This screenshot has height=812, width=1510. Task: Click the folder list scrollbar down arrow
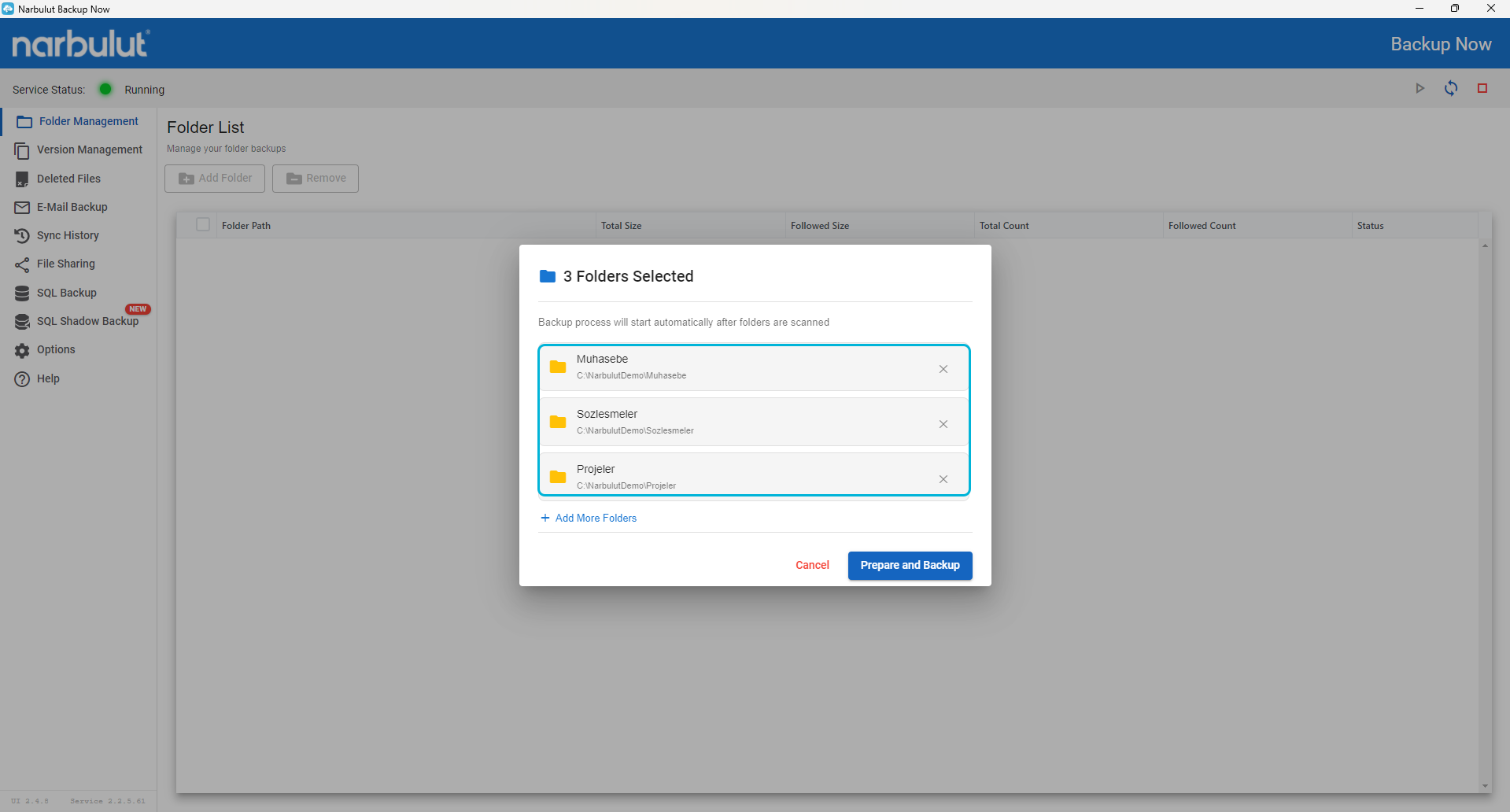(1485, 786)
